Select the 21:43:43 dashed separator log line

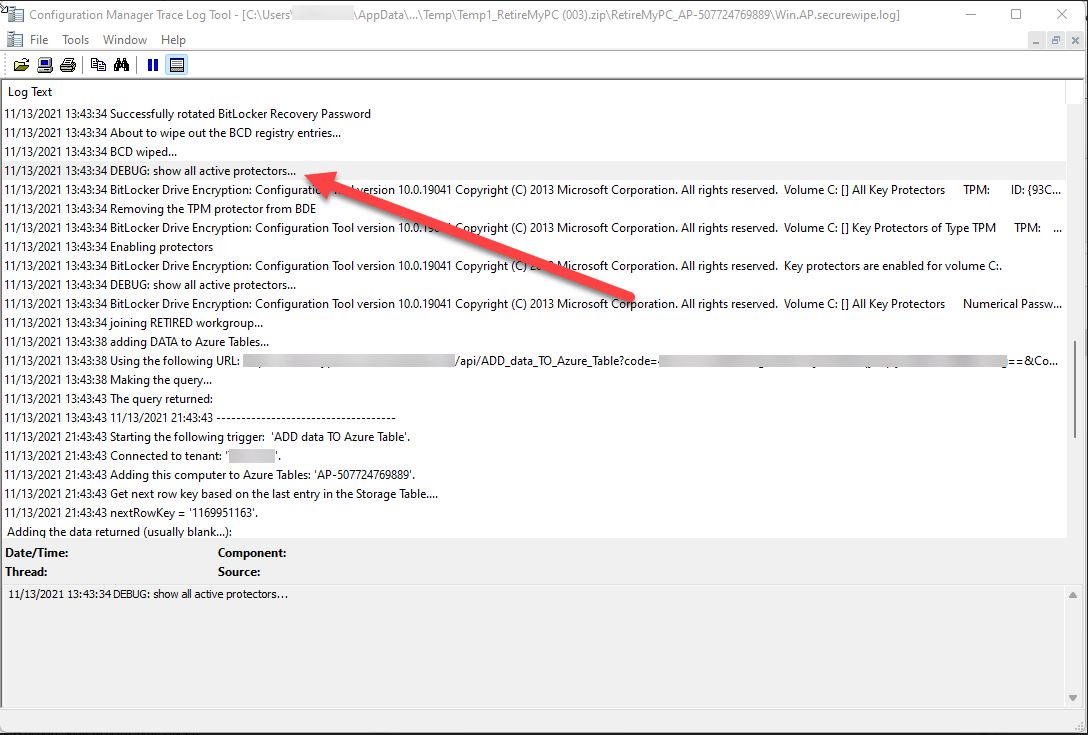pyautogui.click(x=534, y=418)
